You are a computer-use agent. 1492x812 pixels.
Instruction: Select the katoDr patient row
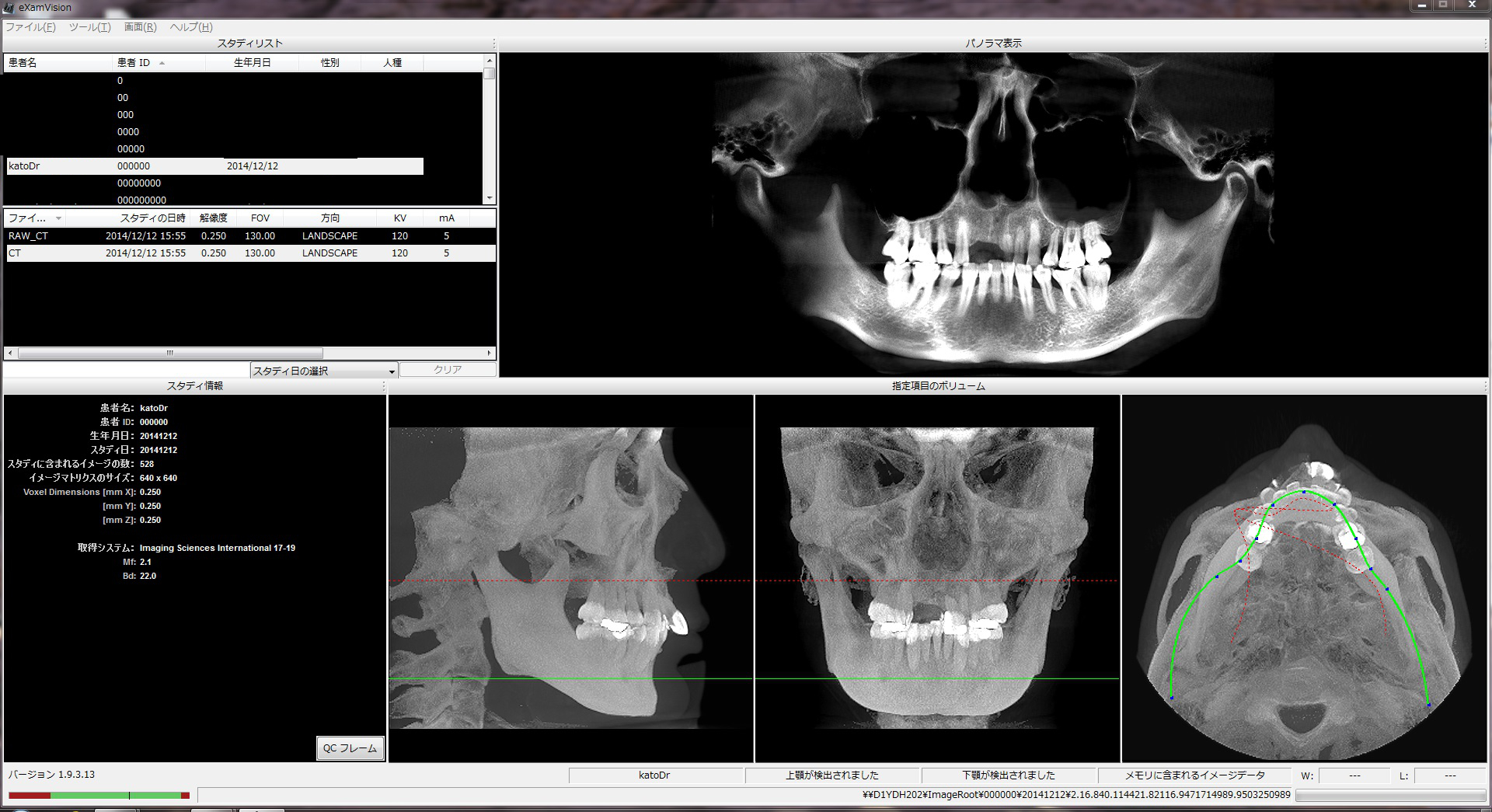pyautogui.click(x=214, y=166)
